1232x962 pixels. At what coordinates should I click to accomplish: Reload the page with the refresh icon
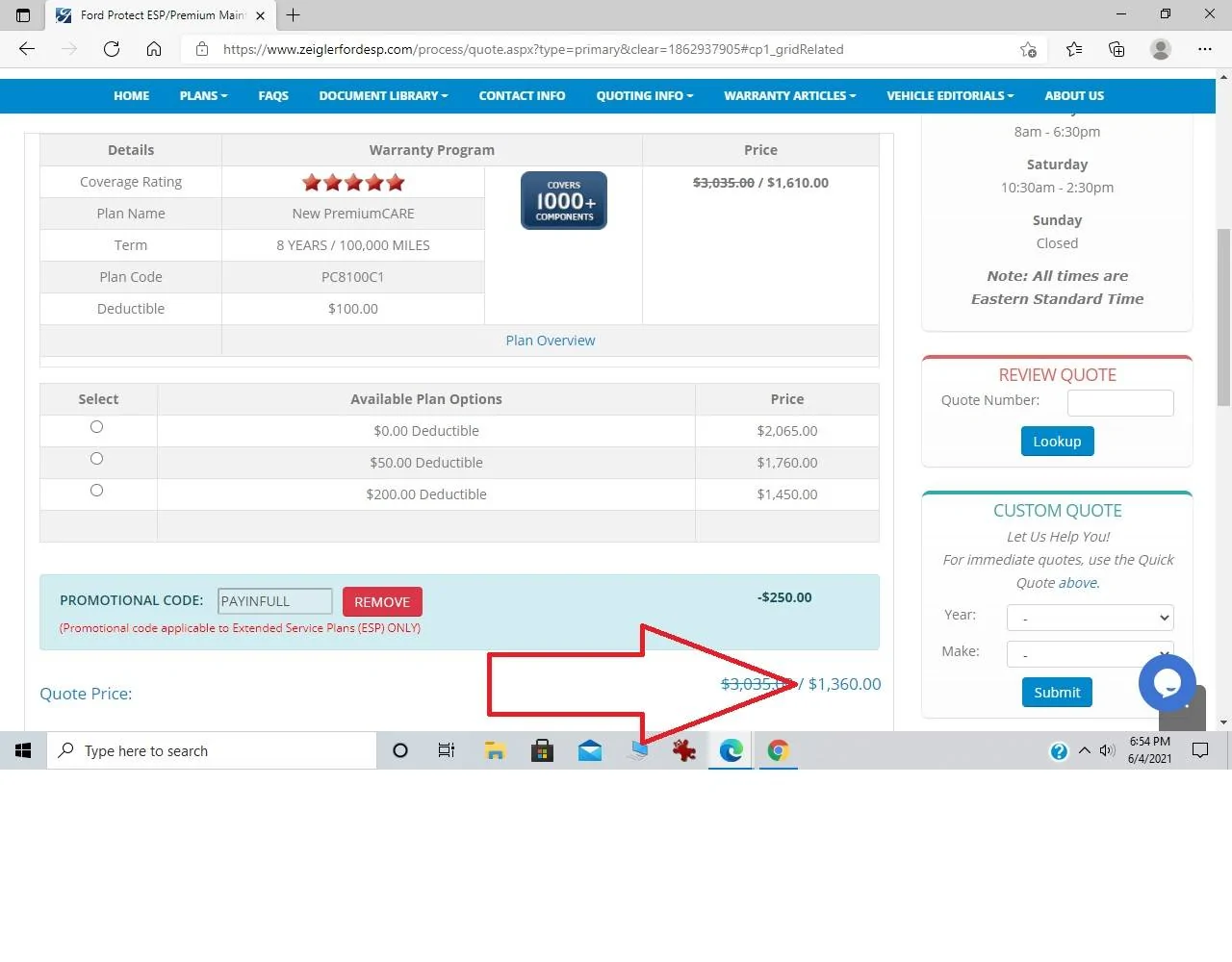[x=112, y=49]
